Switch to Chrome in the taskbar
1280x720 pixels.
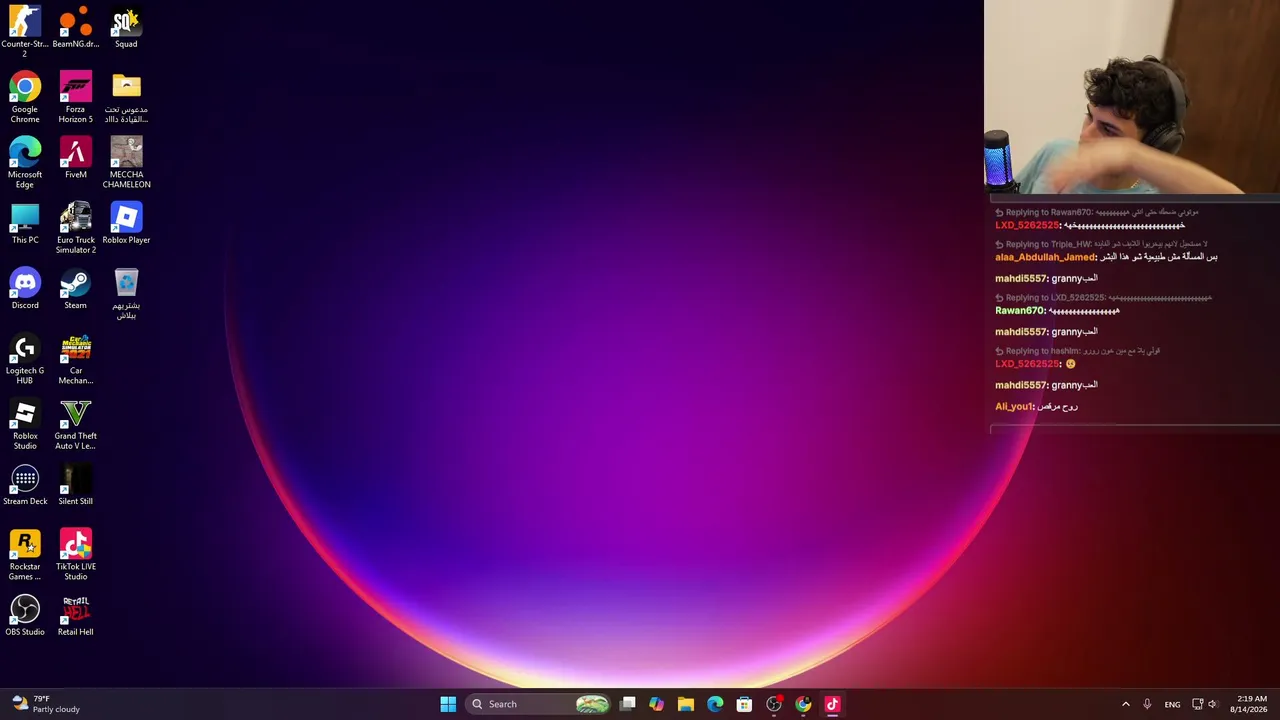pos(803,704)
